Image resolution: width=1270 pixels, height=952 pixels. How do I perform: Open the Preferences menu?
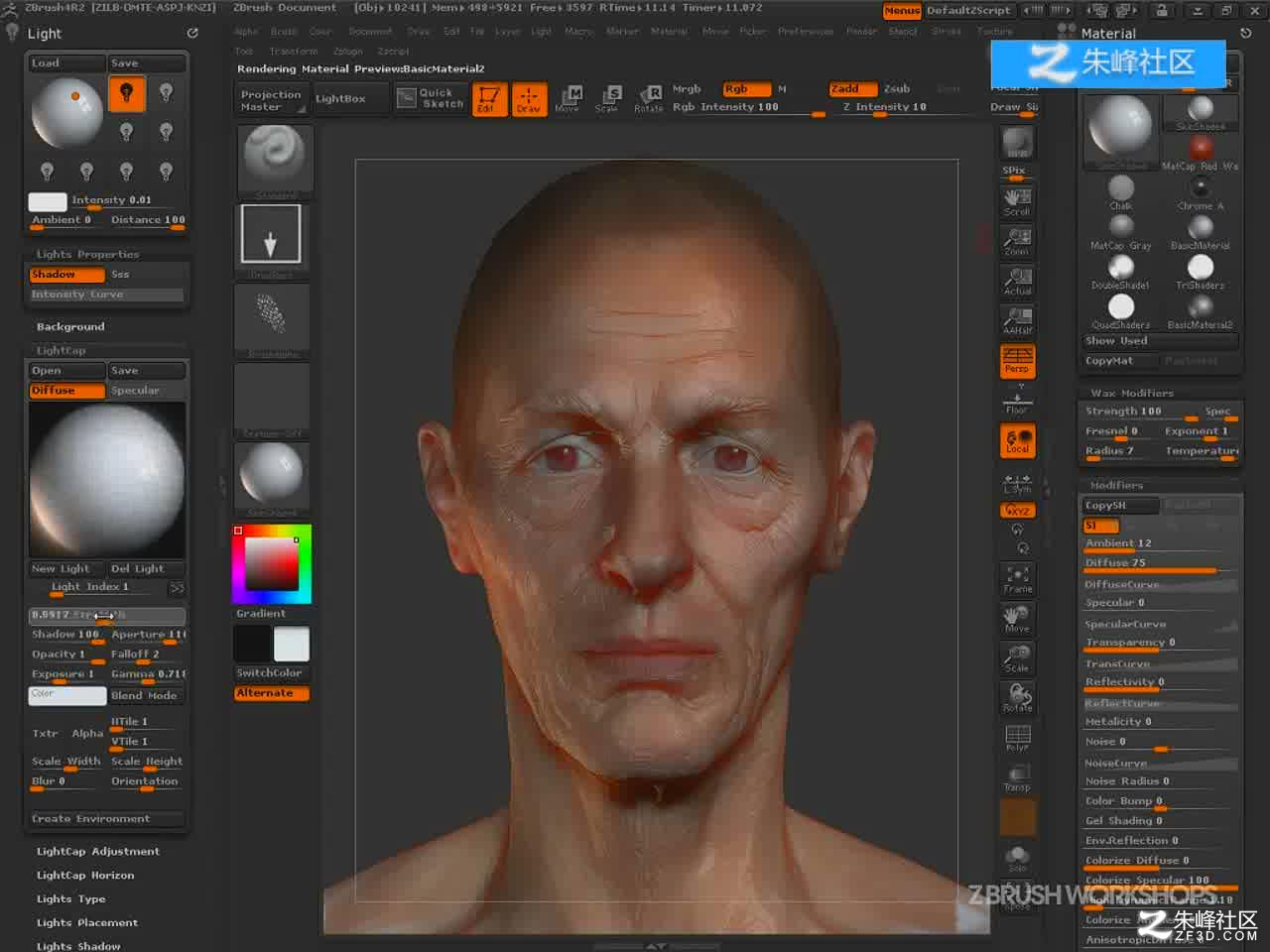806,32
